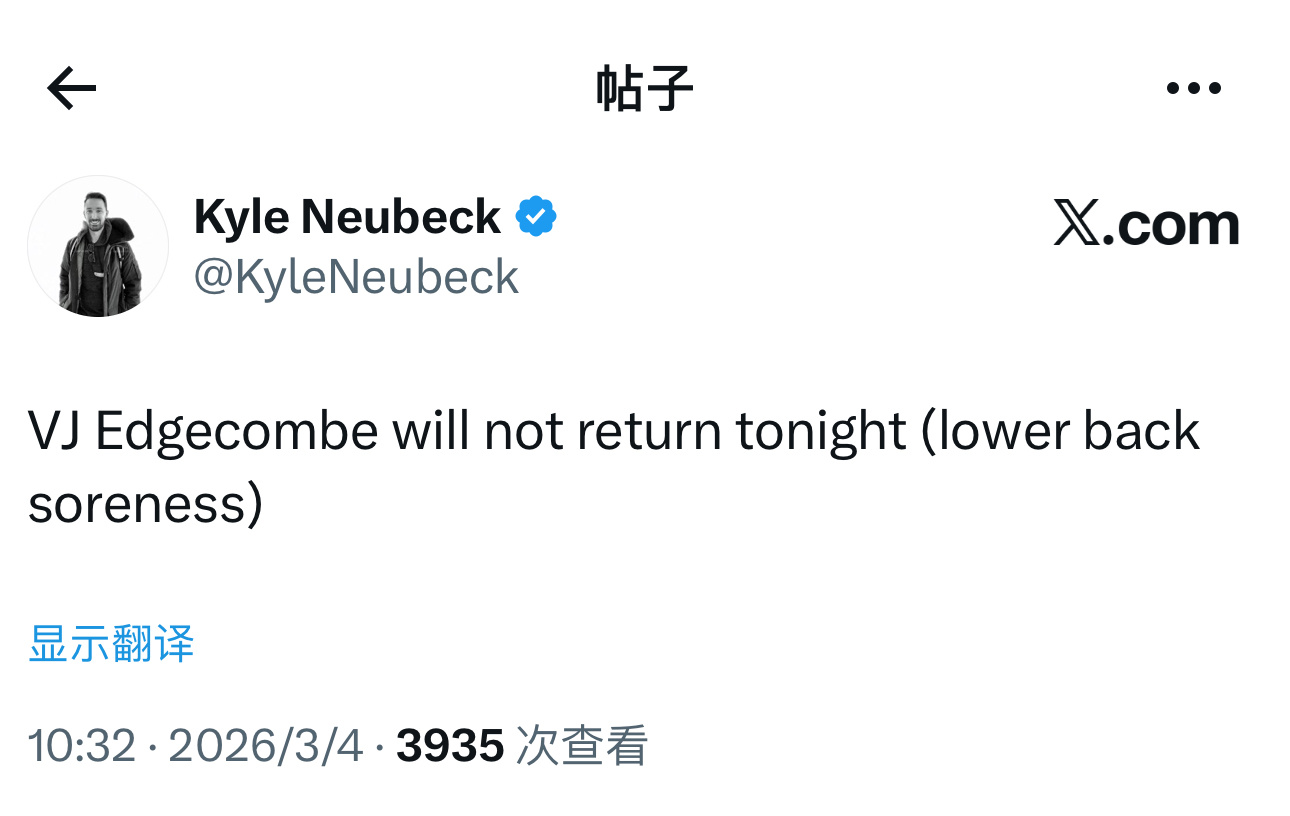The height and width of the screenshot is (816, 1290).
Task: Click the X.com logo
Action: [1147, 222]
